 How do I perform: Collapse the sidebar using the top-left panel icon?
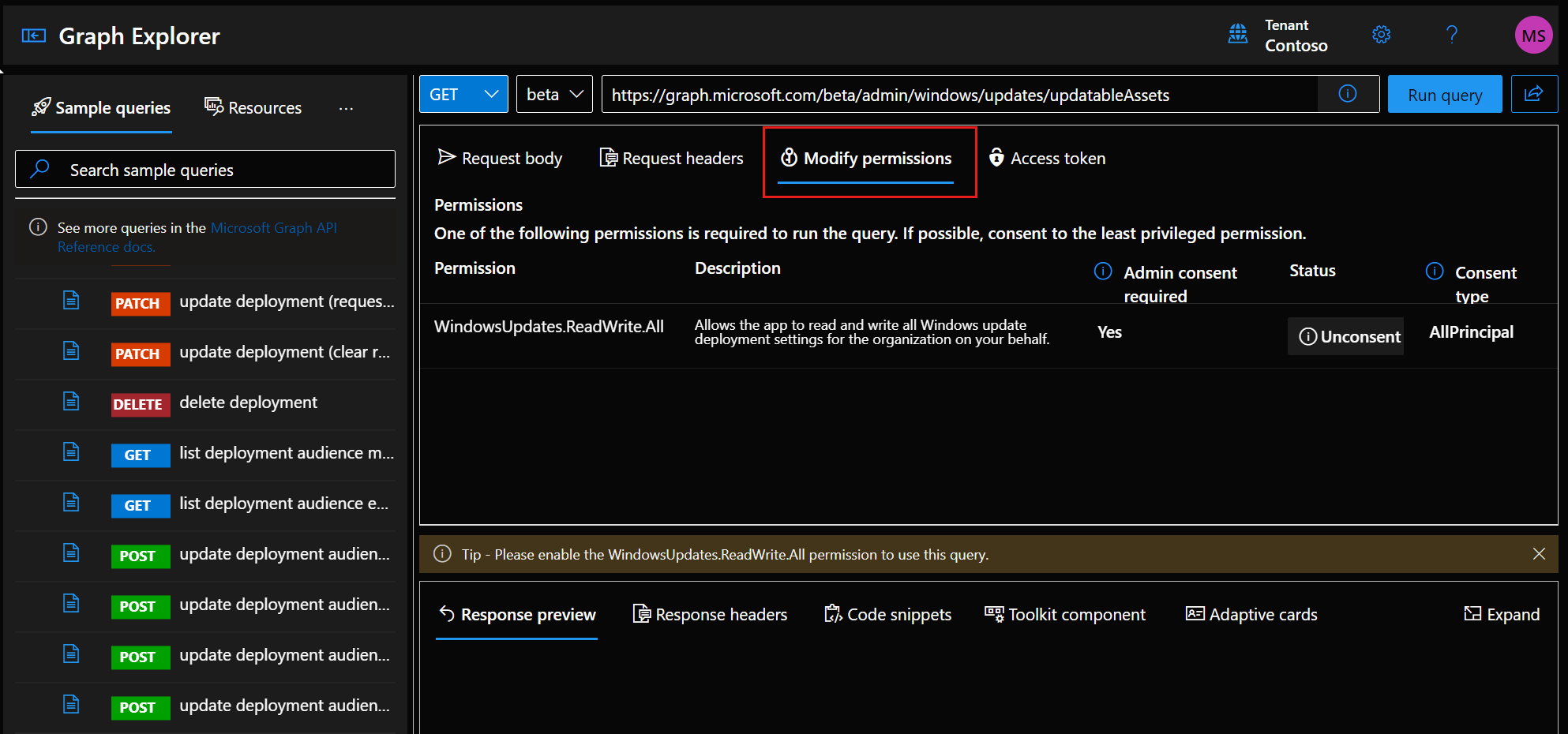point(33,36)
